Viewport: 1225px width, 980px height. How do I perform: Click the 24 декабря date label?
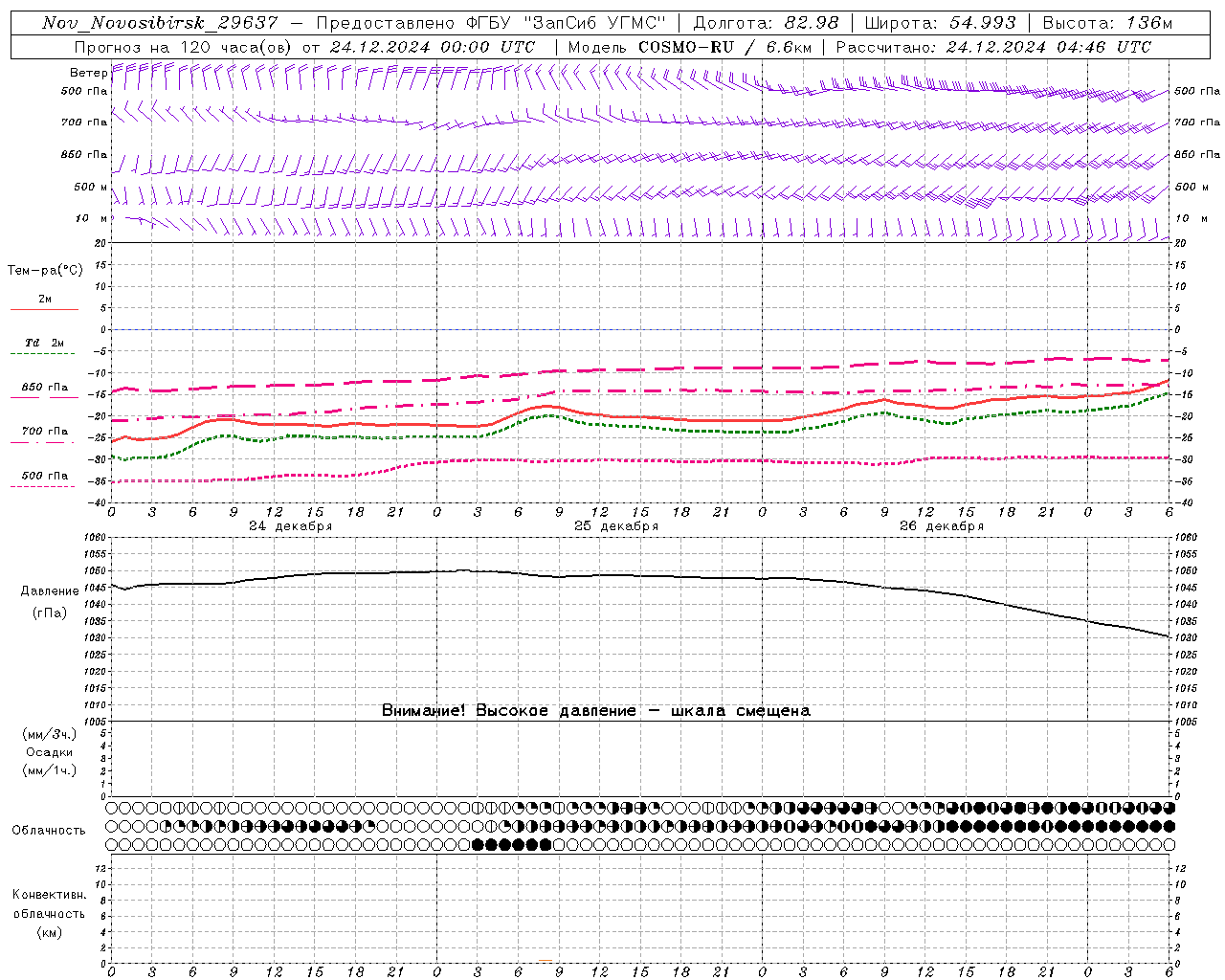tap(291, 526)
